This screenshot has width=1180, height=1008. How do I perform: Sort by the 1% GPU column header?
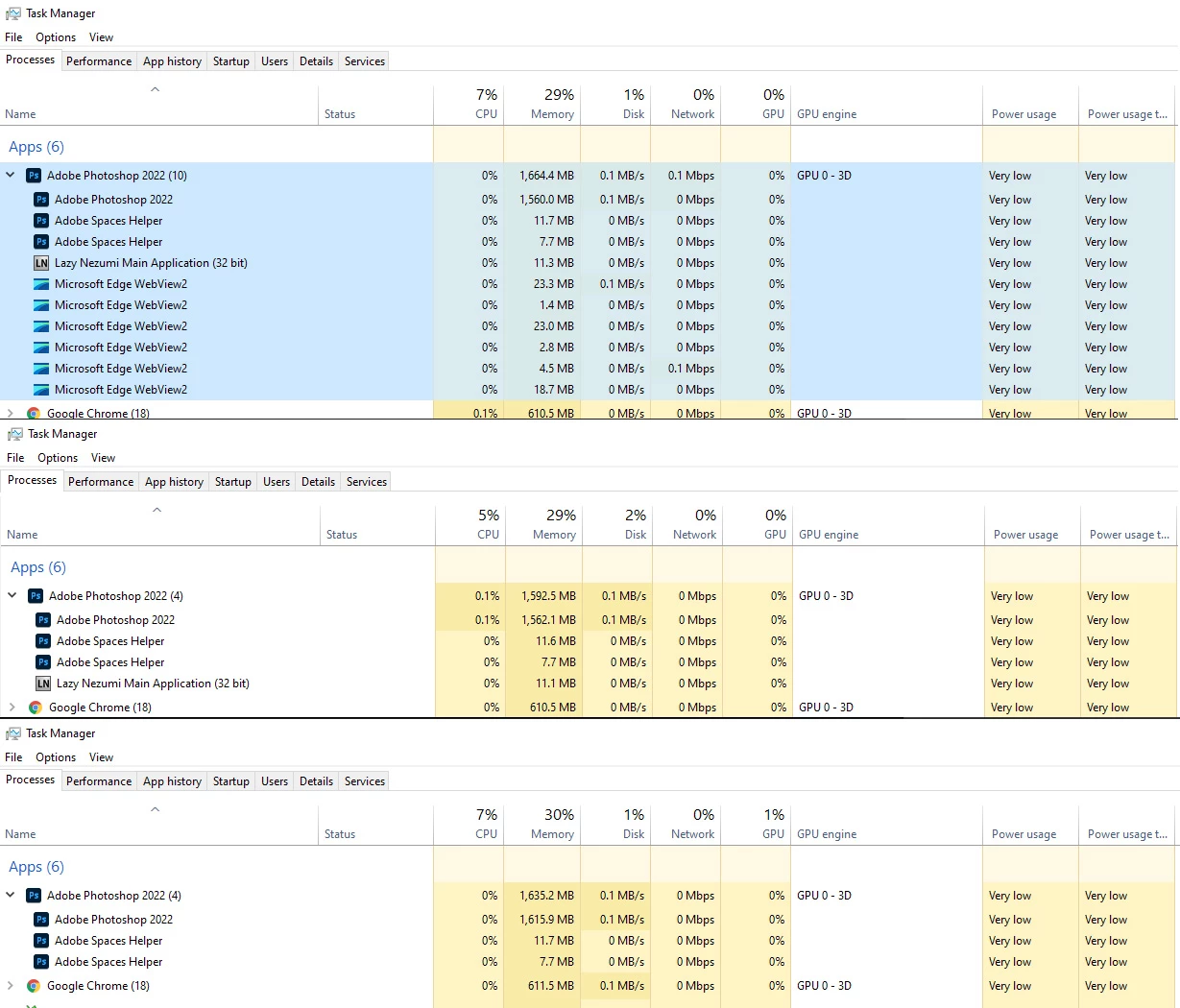pos(756,824)
